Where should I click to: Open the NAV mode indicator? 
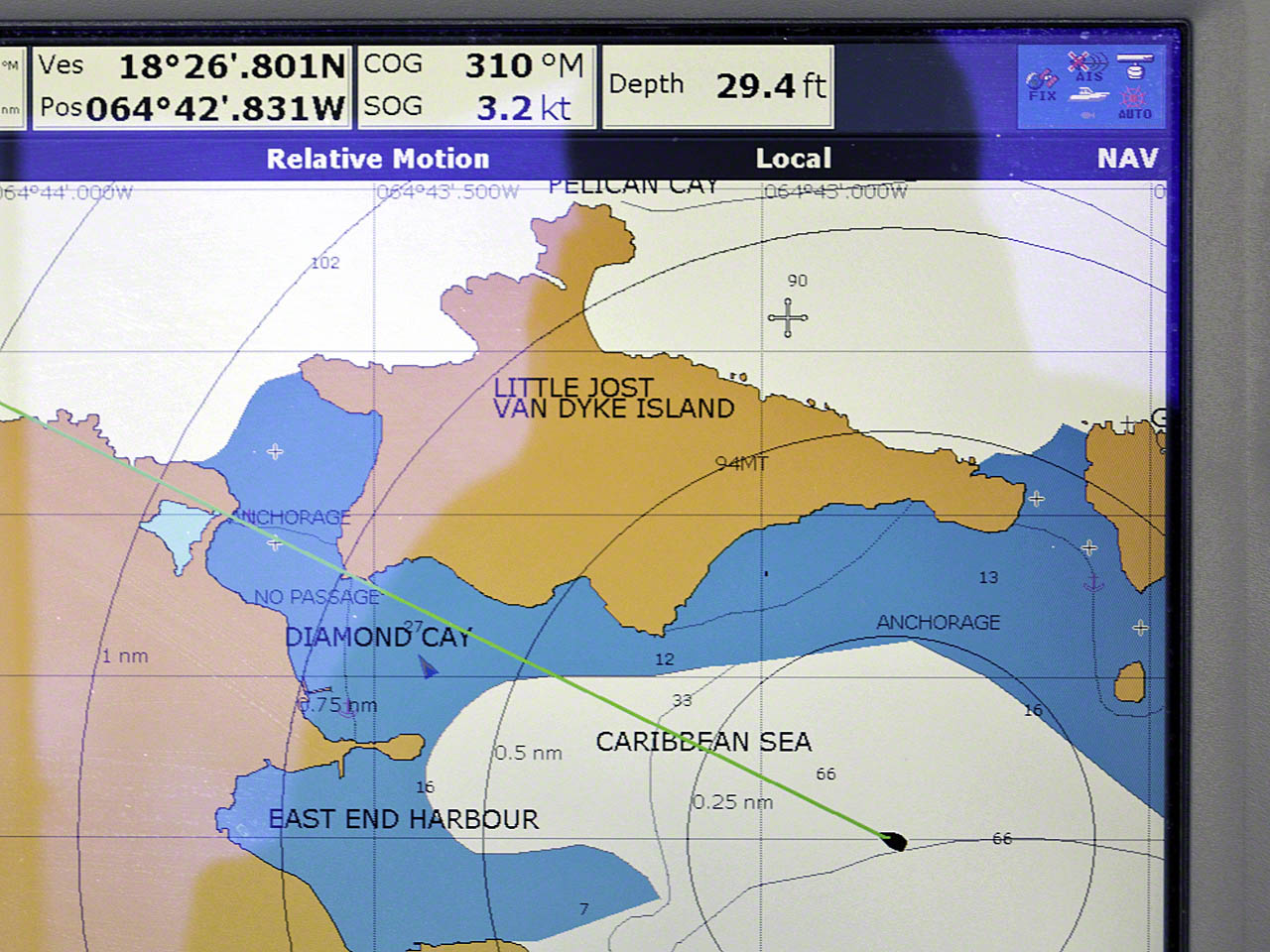(x=1127, y=159)
